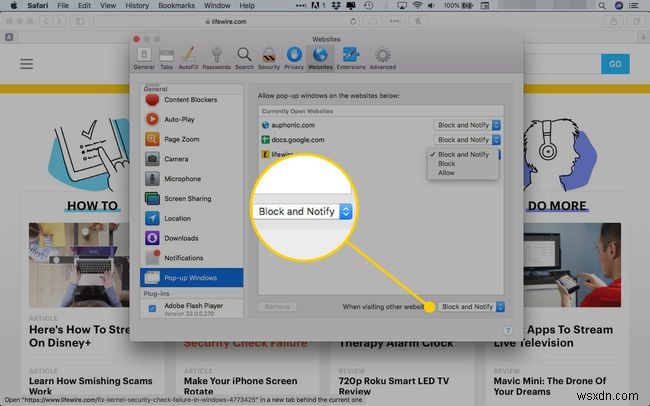Open the AutoFill preferences pane
Viewport: 650px width, 406px height.
(x=188, y=58)
